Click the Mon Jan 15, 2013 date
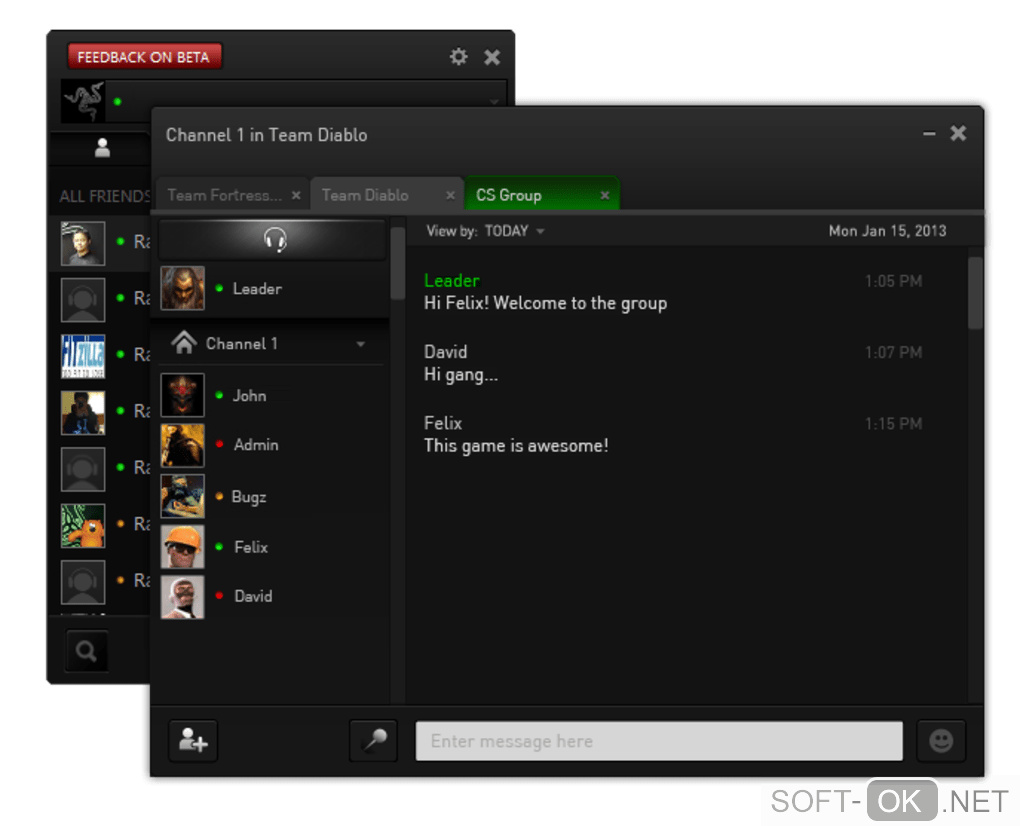 [887, 231]
